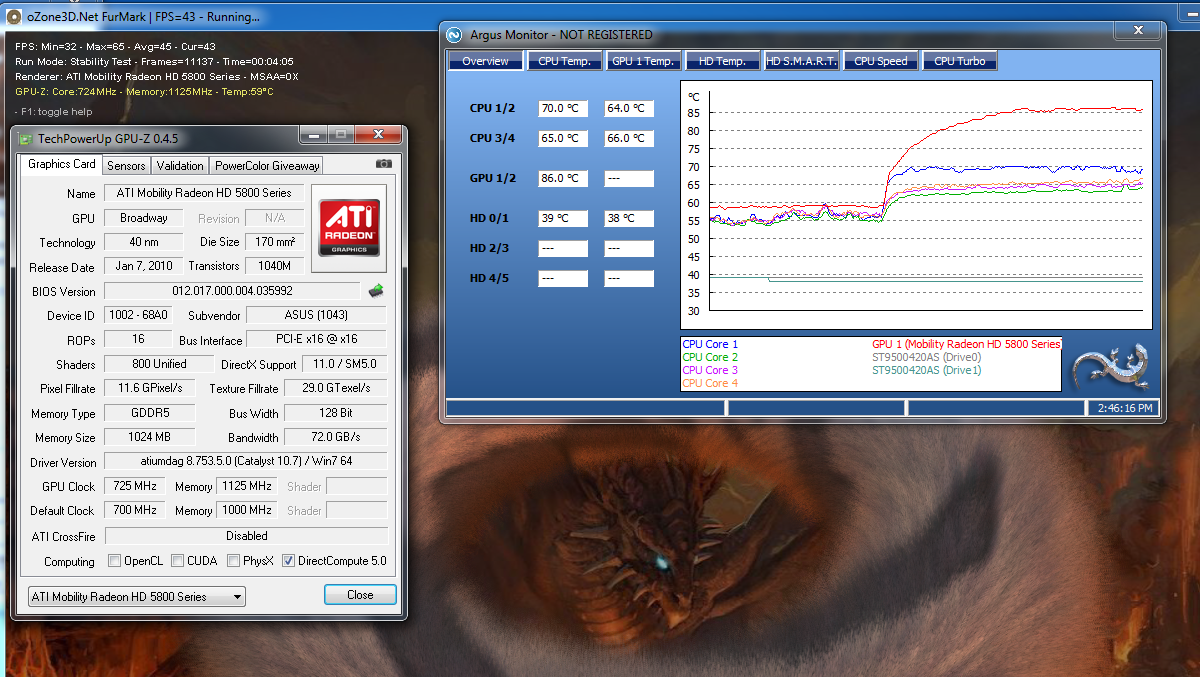Click the 70.0 °C CPU temperature reading
The image size is (1200, 677).
563,109
